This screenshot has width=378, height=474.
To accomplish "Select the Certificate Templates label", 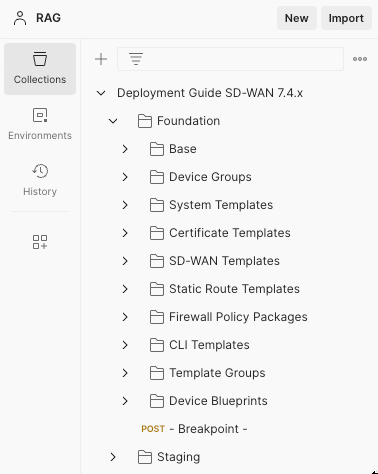I will pos(230,233).
